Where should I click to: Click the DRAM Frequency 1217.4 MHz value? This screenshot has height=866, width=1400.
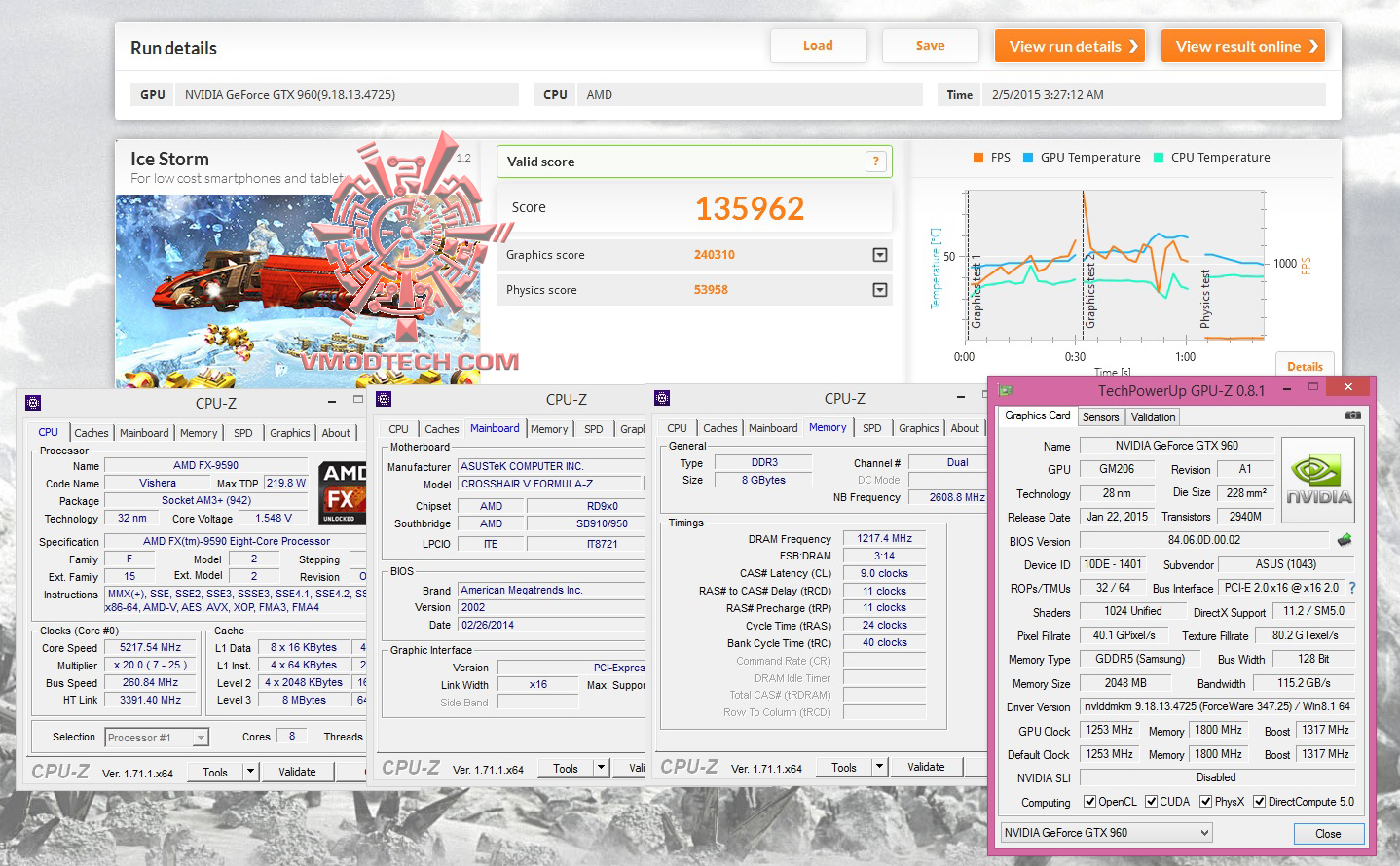(x=885, y=538)
